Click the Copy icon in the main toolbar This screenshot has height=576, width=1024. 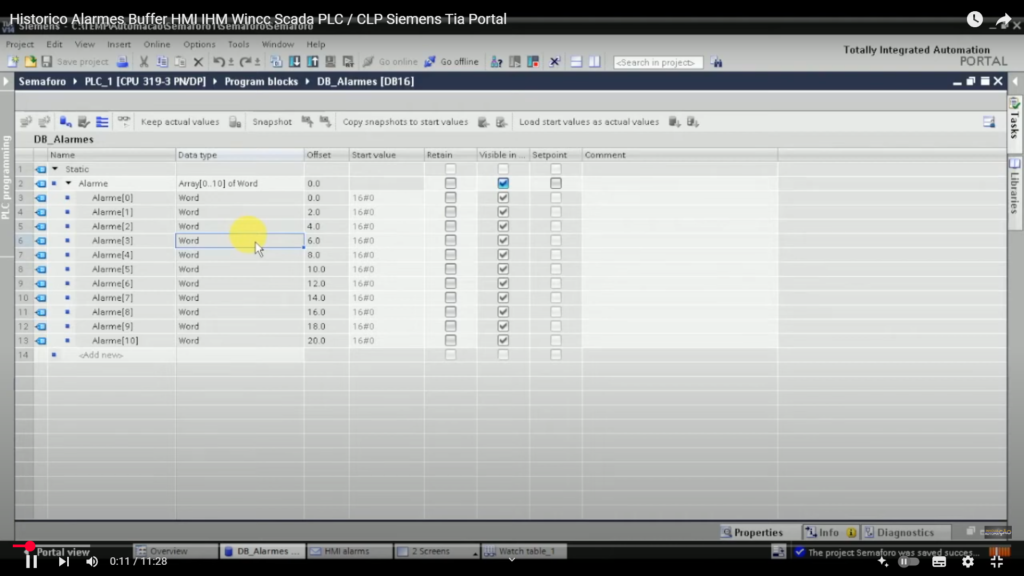click(162, 62)
